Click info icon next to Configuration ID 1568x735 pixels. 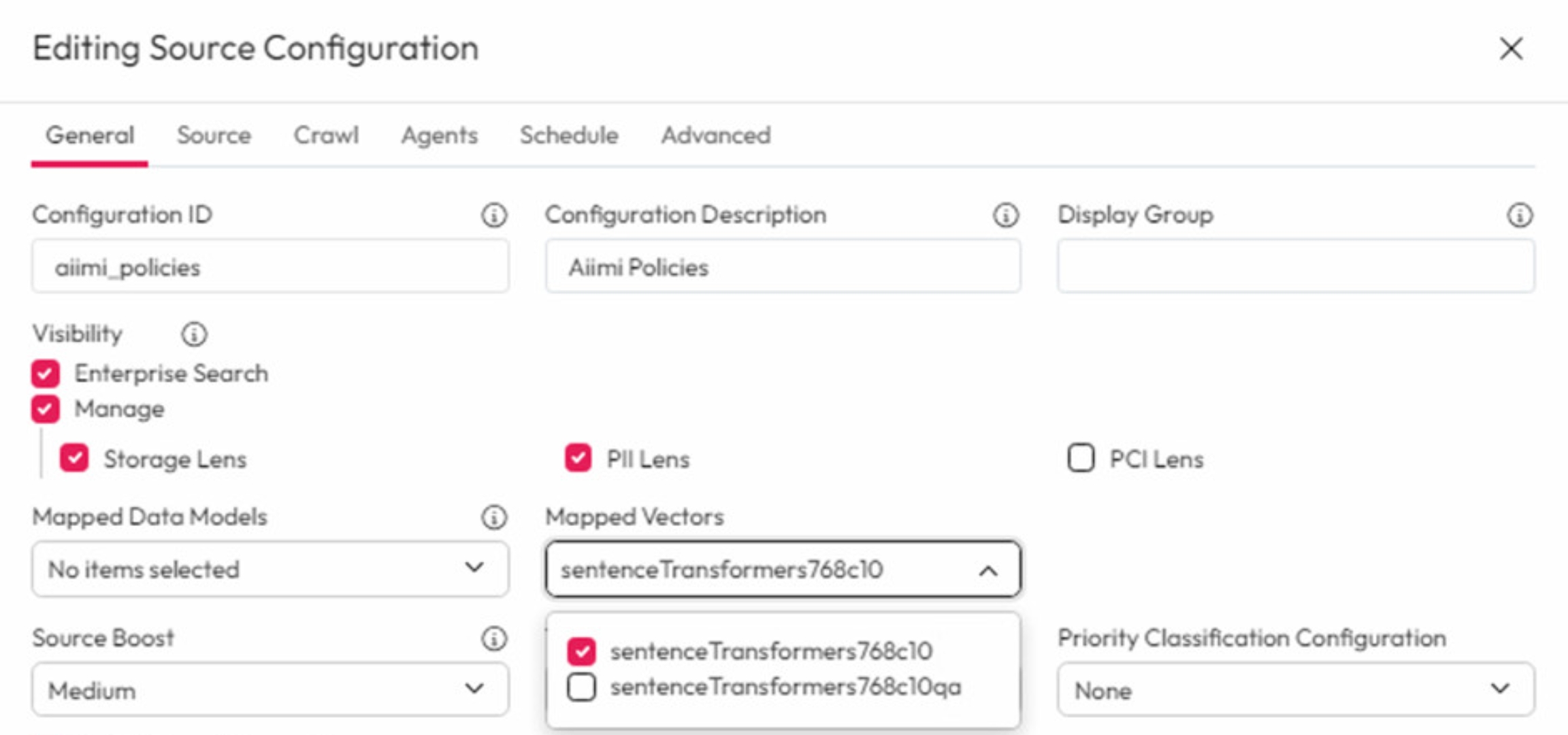click(494, 215)
